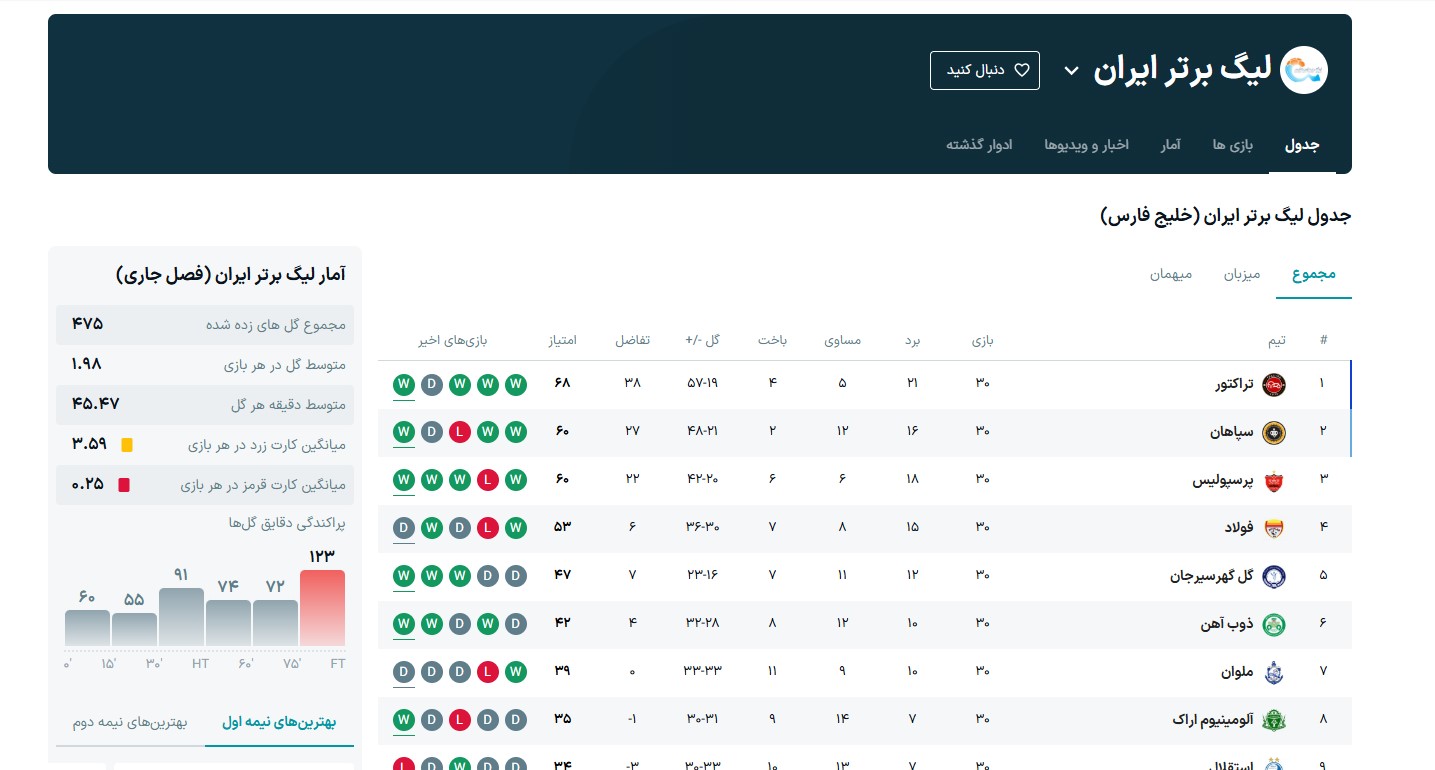Open the فولاد team link
The image size is (1435, 770).
click(x=1239, y=527)
